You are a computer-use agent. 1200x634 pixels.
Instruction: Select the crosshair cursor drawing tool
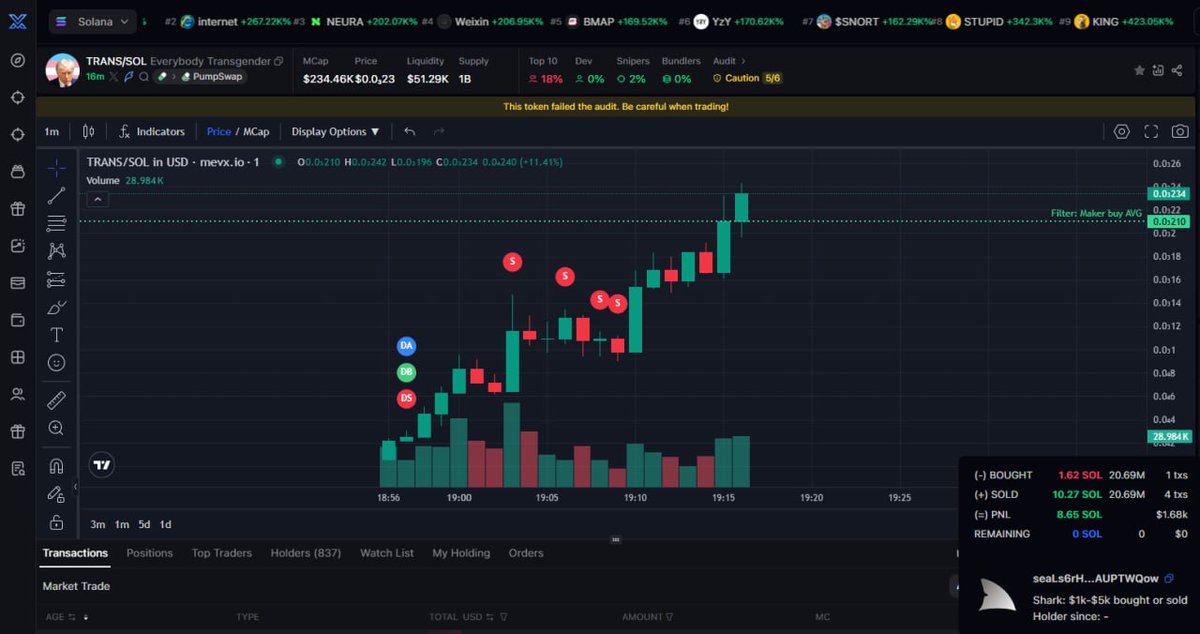pos(56,168)
